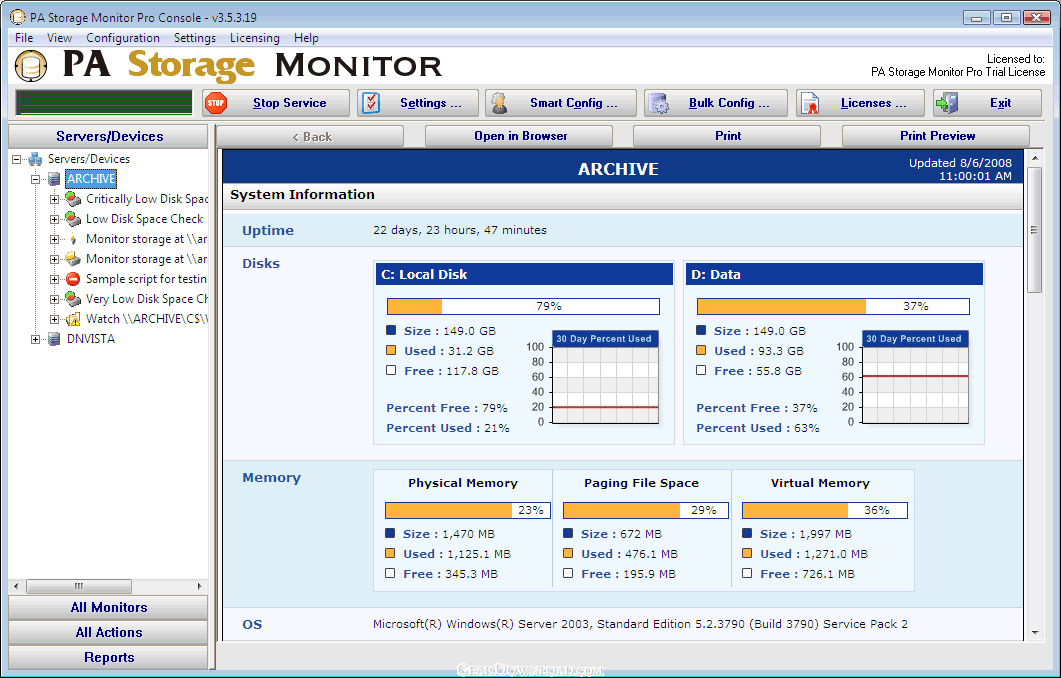
Task: Click the Settings checklist icon
Action: click(x=371, y=103)
